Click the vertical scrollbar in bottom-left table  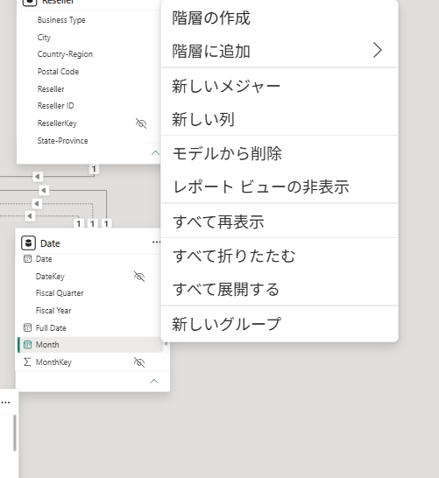click(x=15, y=433)
